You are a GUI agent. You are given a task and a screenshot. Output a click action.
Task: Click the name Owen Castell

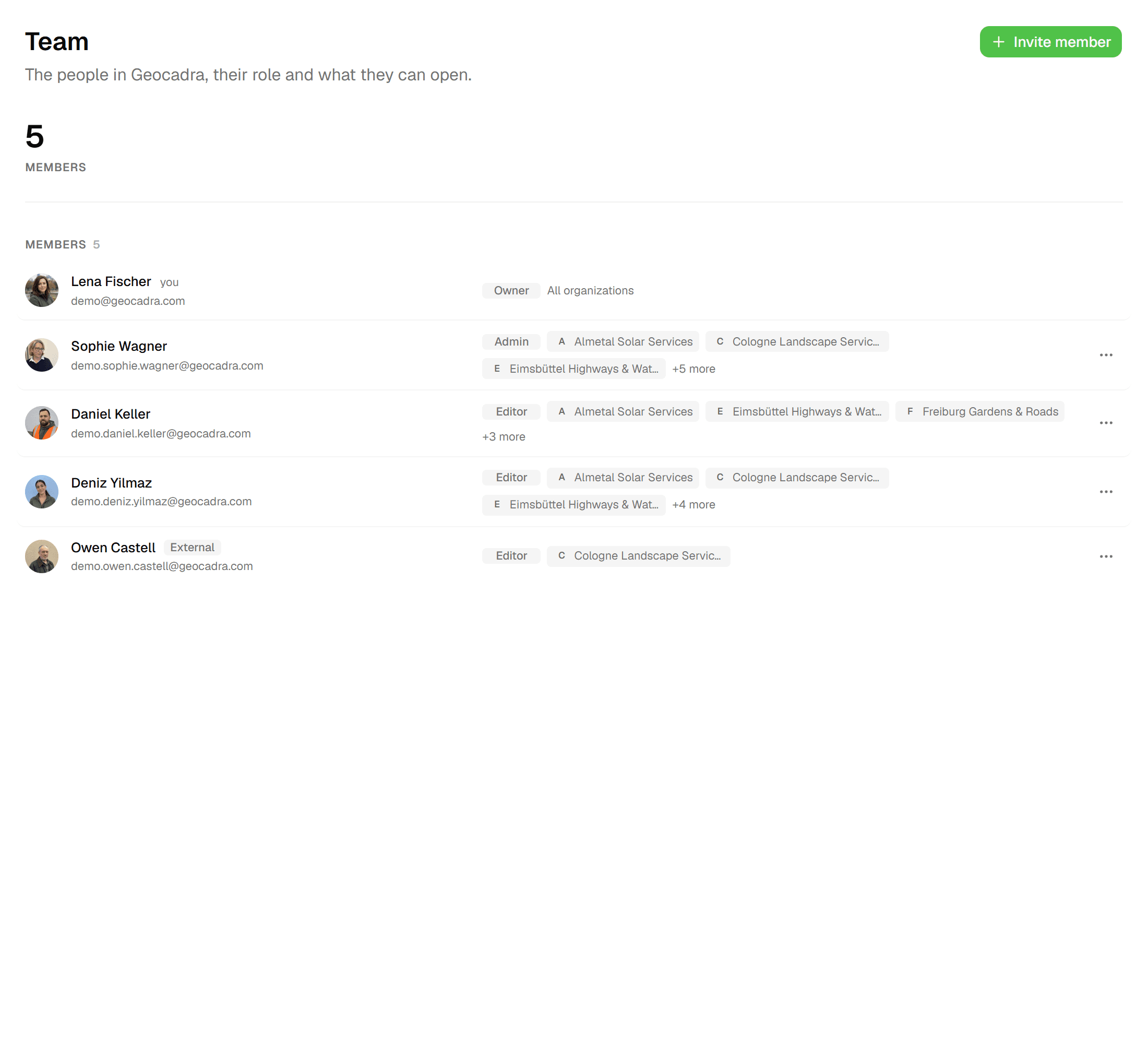[113, 548]
